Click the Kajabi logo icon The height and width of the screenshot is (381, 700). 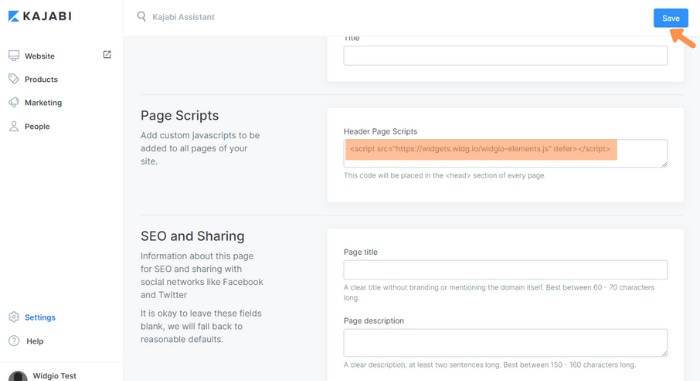pos(14,17)
